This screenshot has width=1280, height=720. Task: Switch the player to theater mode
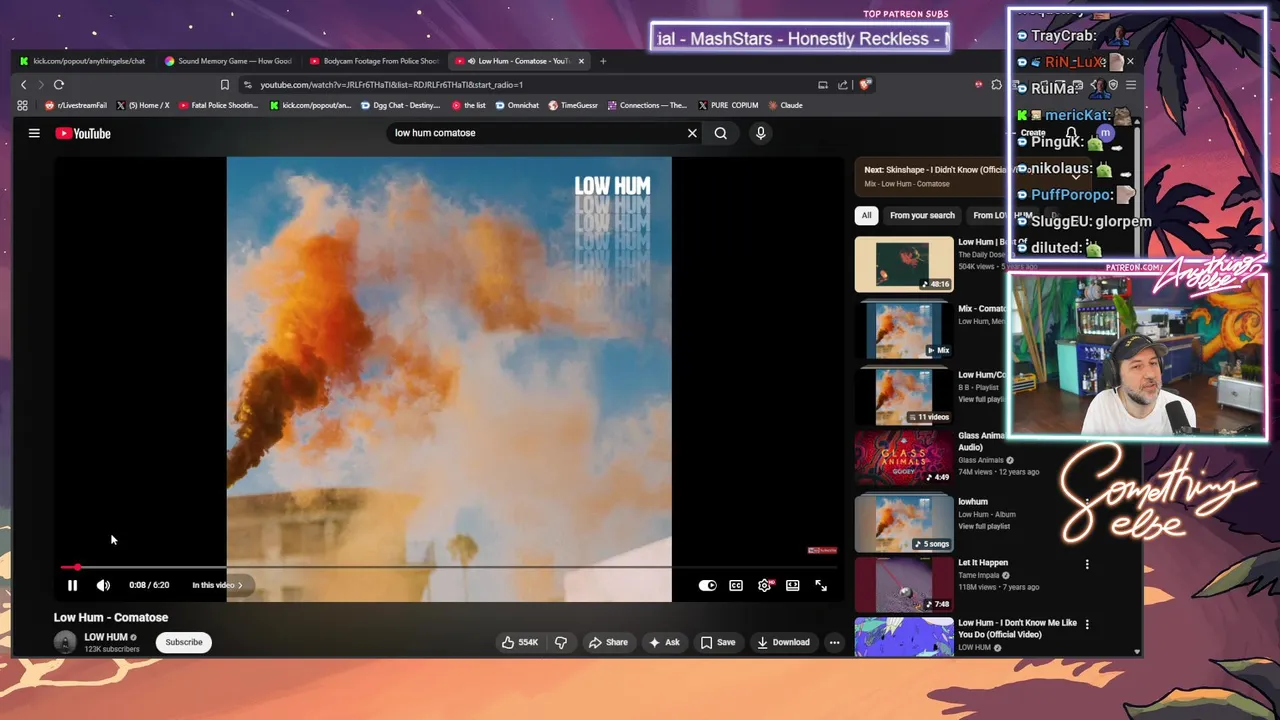click(x=793, y=586)
